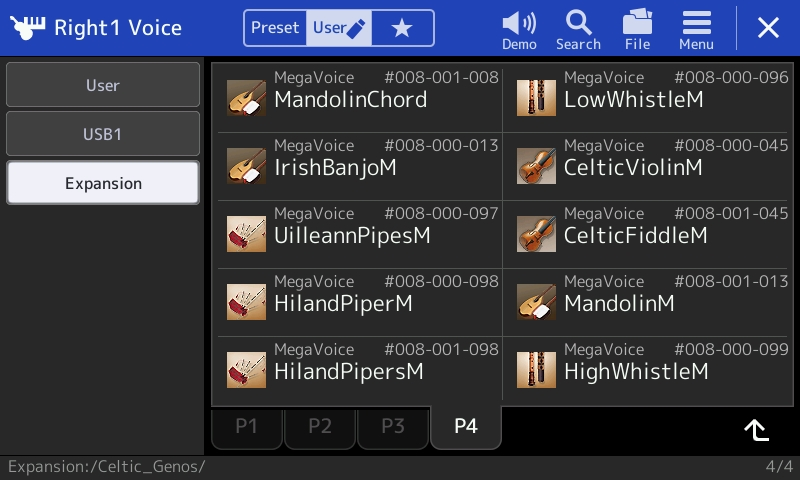Select the LowWhistleM whistle icon
Image resolution: width=800 pixels, height=480 pixels.
[x=536, y=98]
